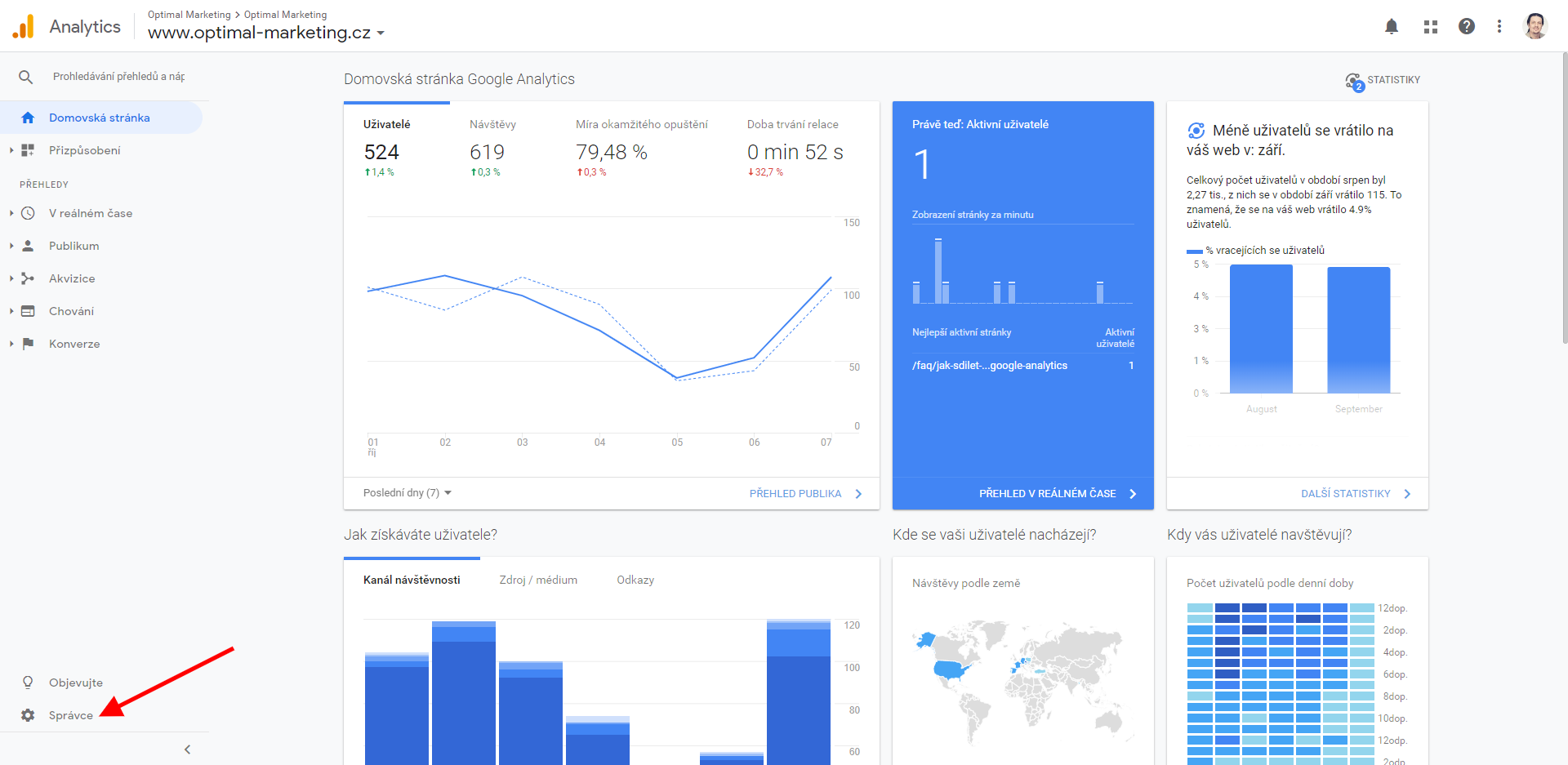Click the STATISTIKY button label
This screenshot has height=765, width=1568.
pos(1394,80)
